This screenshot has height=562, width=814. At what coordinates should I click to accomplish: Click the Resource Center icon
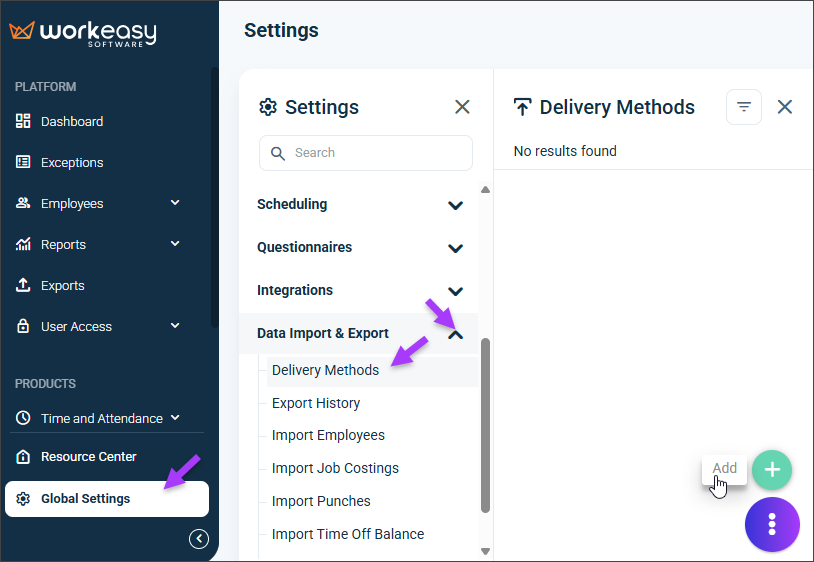[23, 457]
